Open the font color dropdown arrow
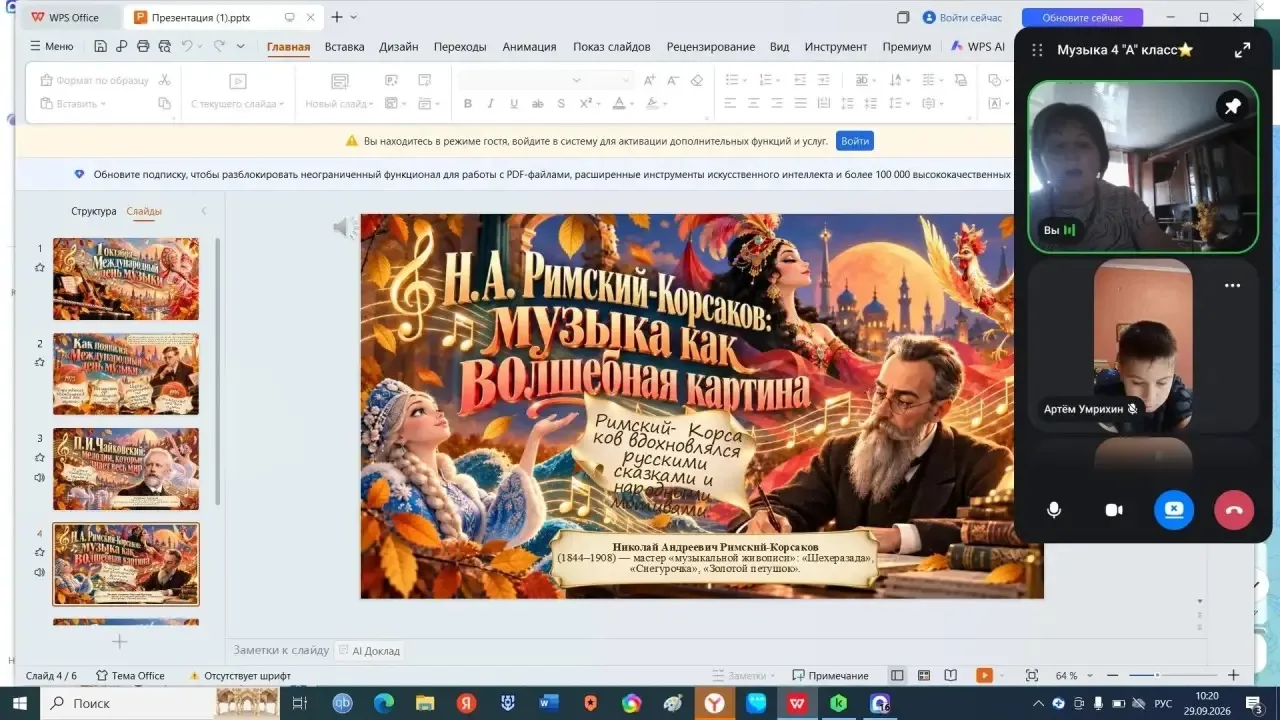 [632, 104]
